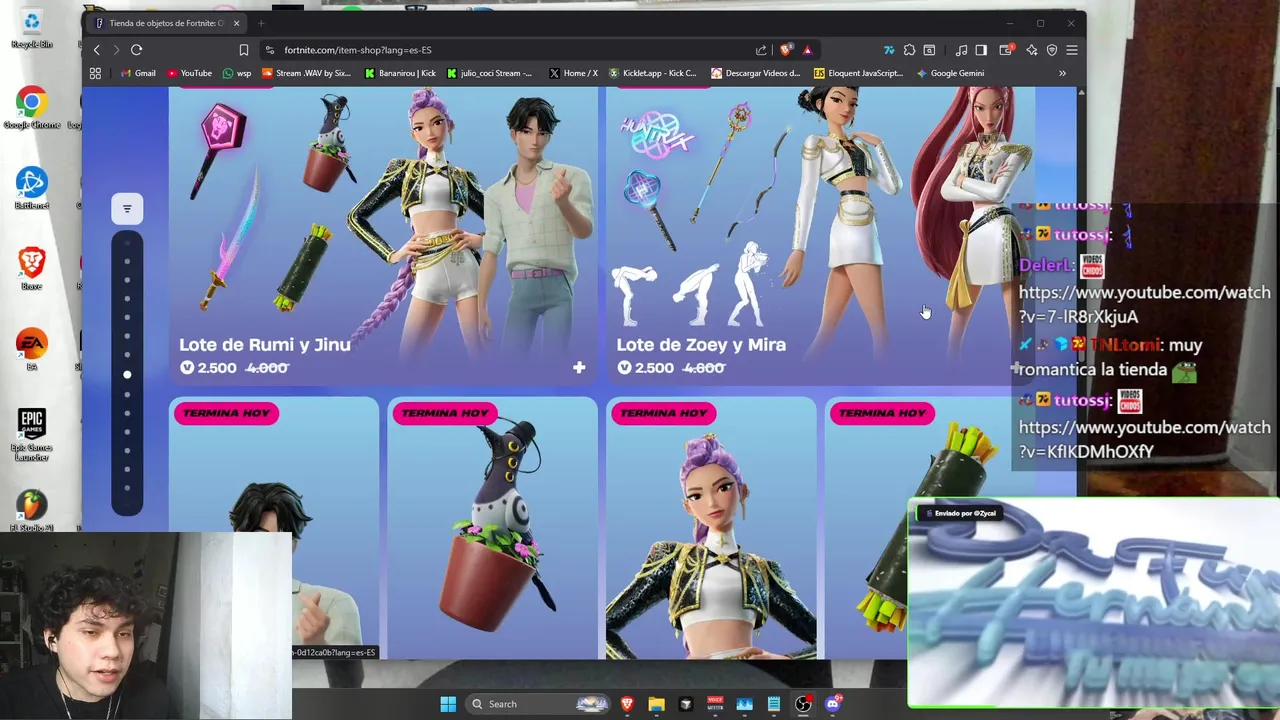Open the Descargar Videos bookmark
Image resolution: width=1280 pixels, height=720 pixels.
pos(755,73)
